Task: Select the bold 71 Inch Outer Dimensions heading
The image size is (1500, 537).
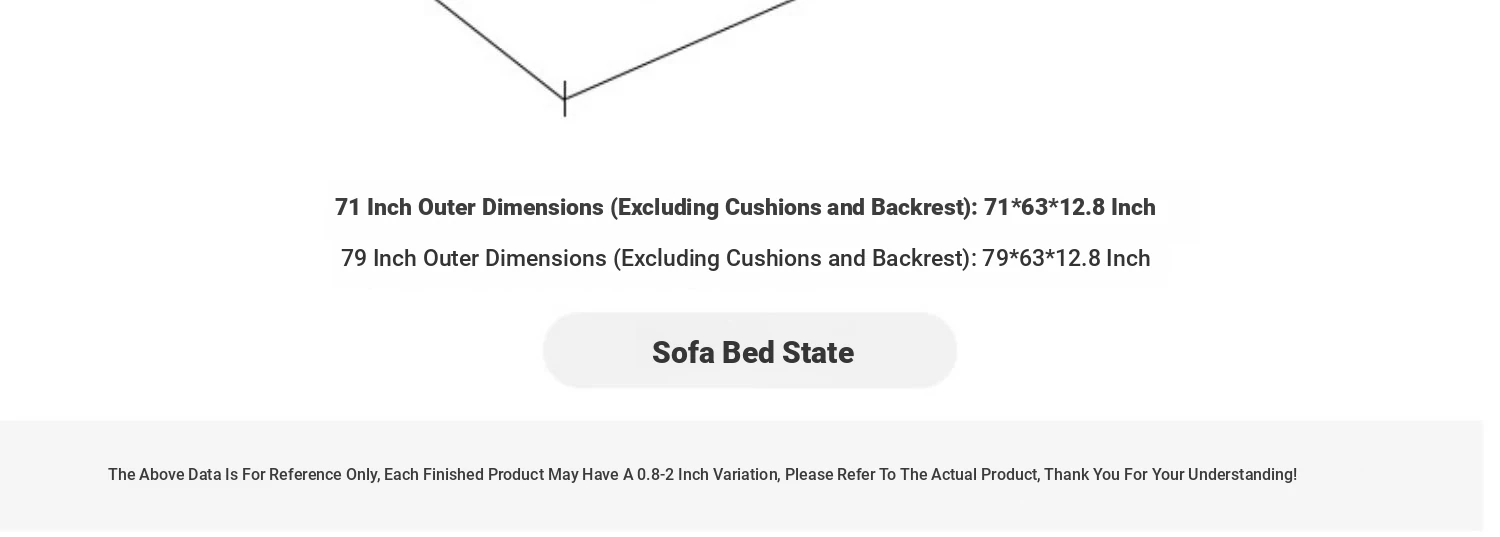Action: (745, 207)
